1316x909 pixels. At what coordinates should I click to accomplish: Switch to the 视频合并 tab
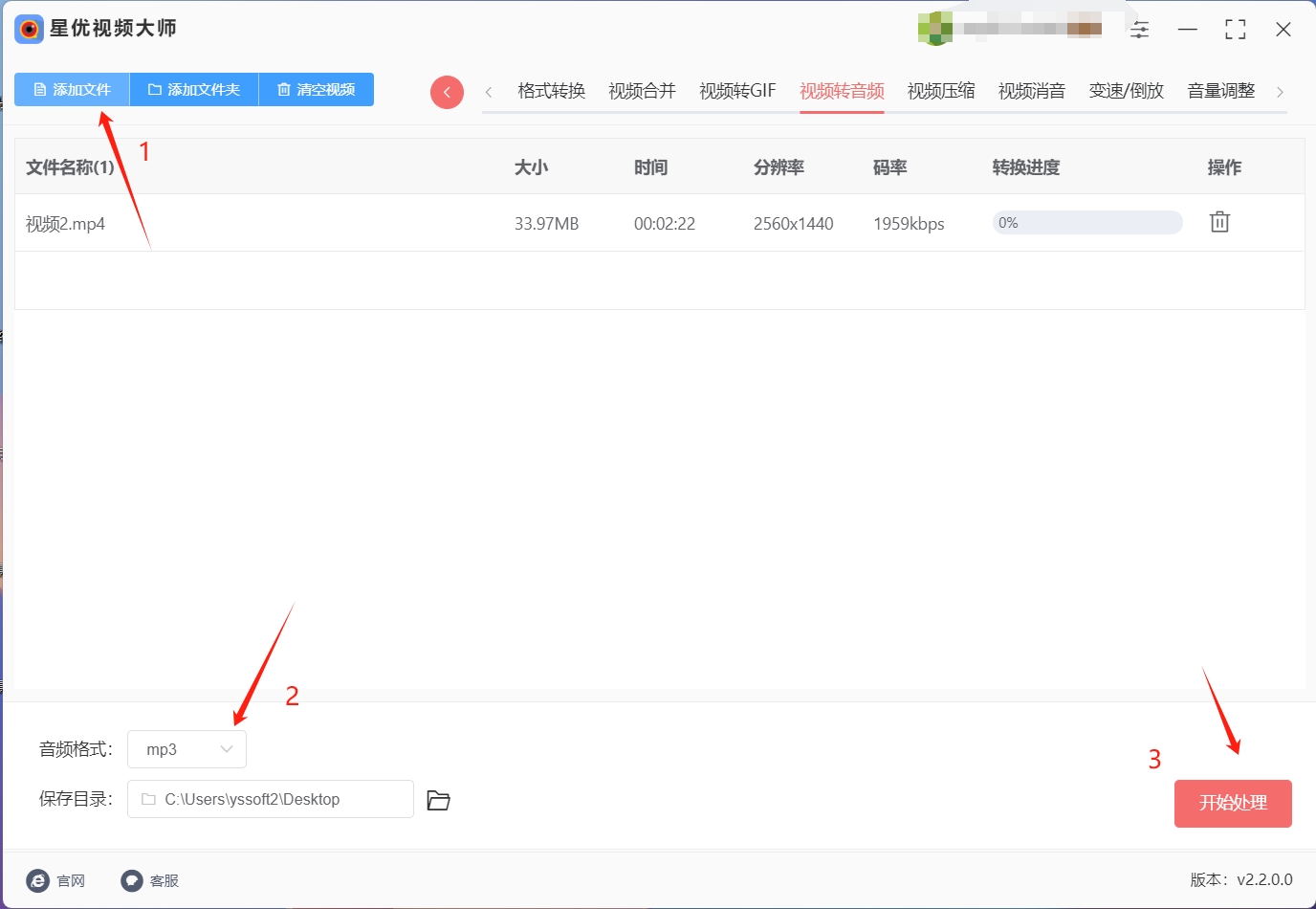click(642, 91)
